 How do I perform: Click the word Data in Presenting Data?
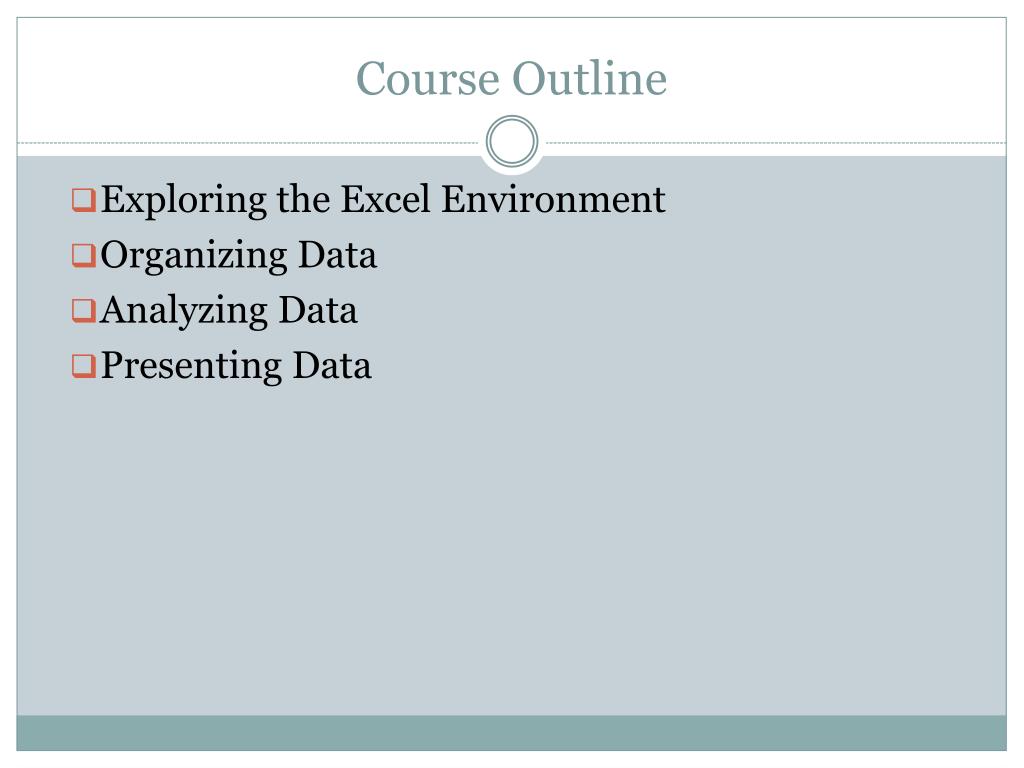pyautogui.click(x=332, y=365)
